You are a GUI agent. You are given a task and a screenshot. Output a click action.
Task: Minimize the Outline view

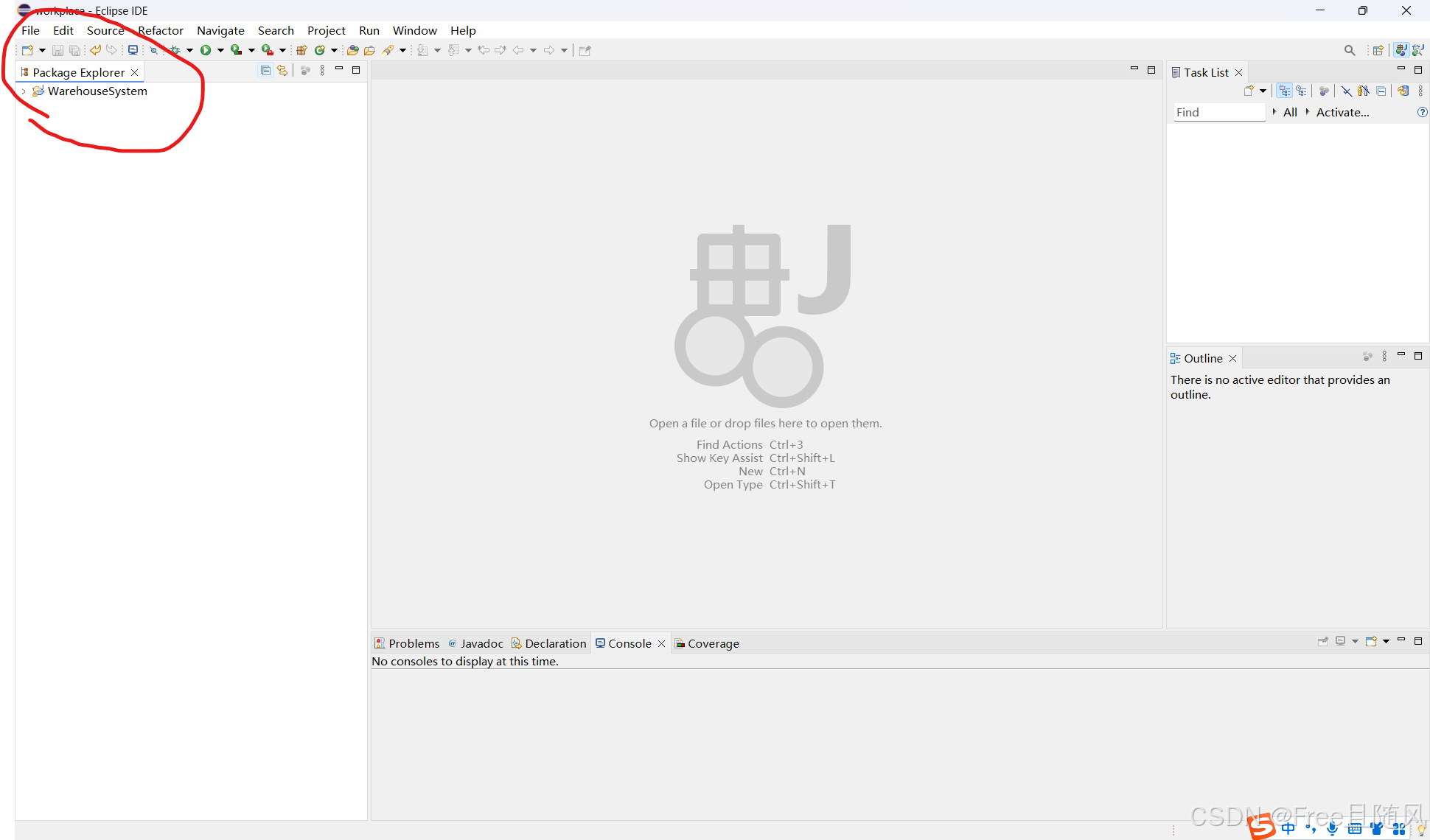click(x=1401, y=356)
